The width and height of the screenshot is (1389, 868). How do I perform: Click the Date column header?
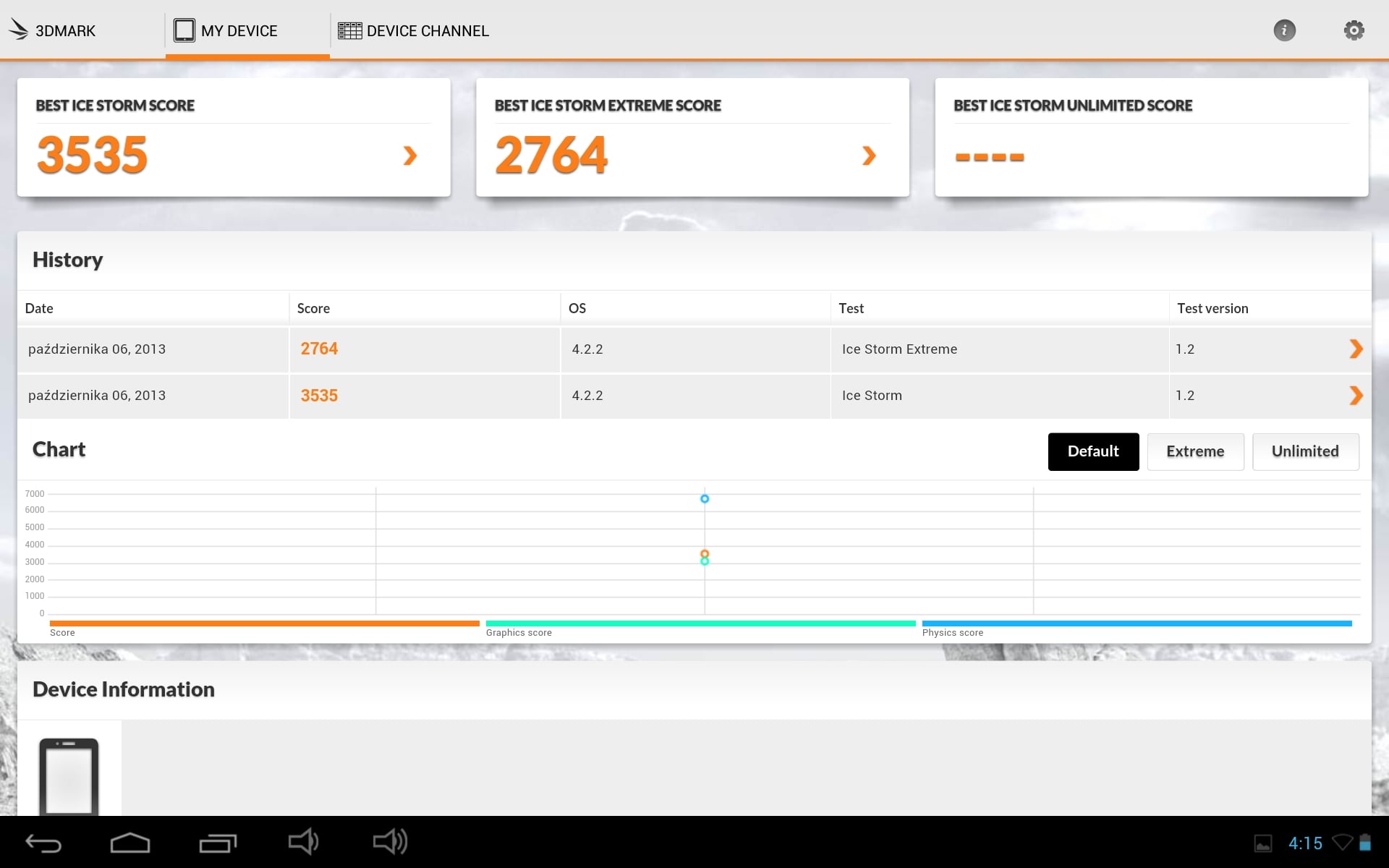tap(39, 308)
